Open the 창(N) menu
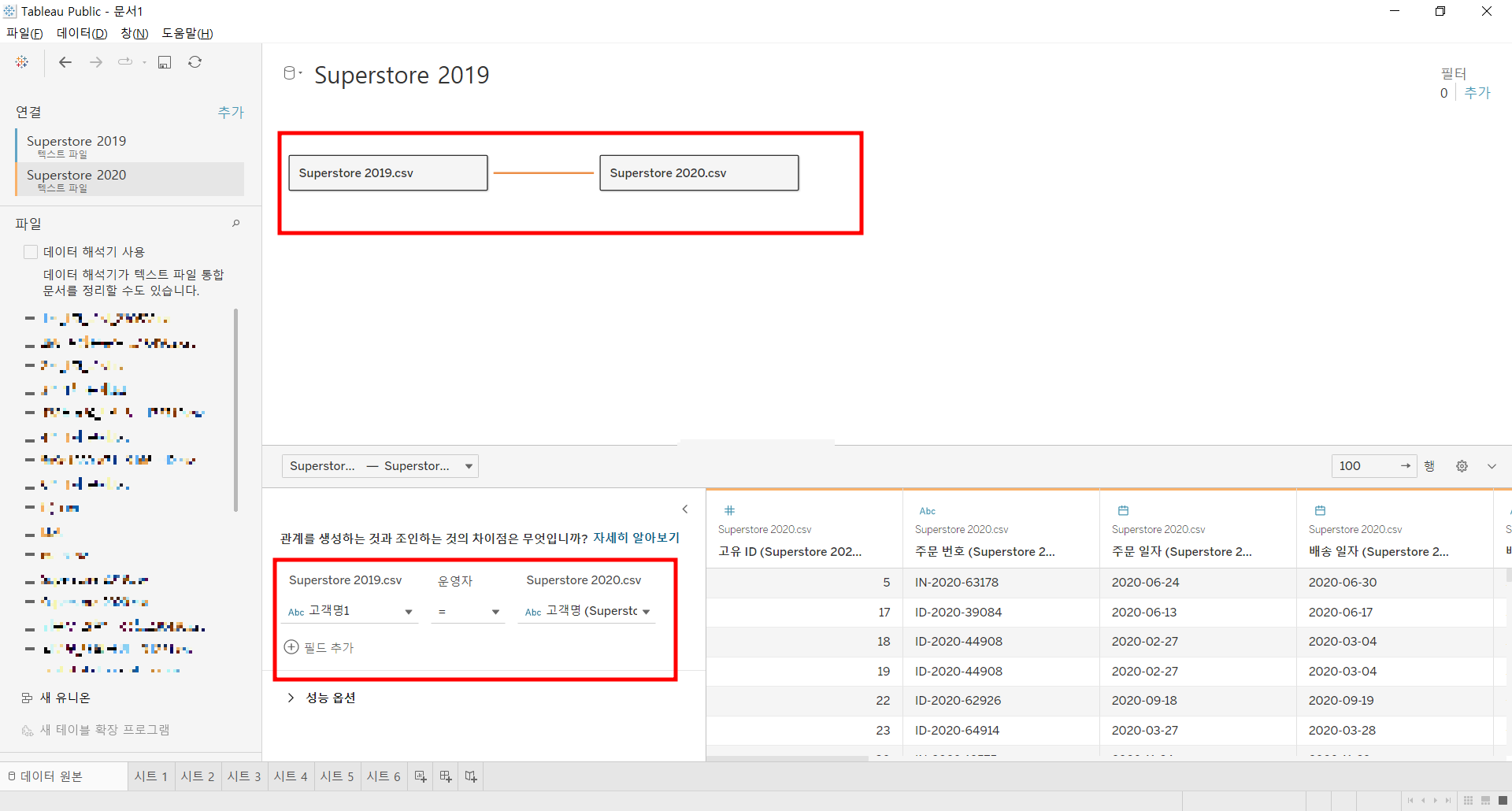 point(135,33)
